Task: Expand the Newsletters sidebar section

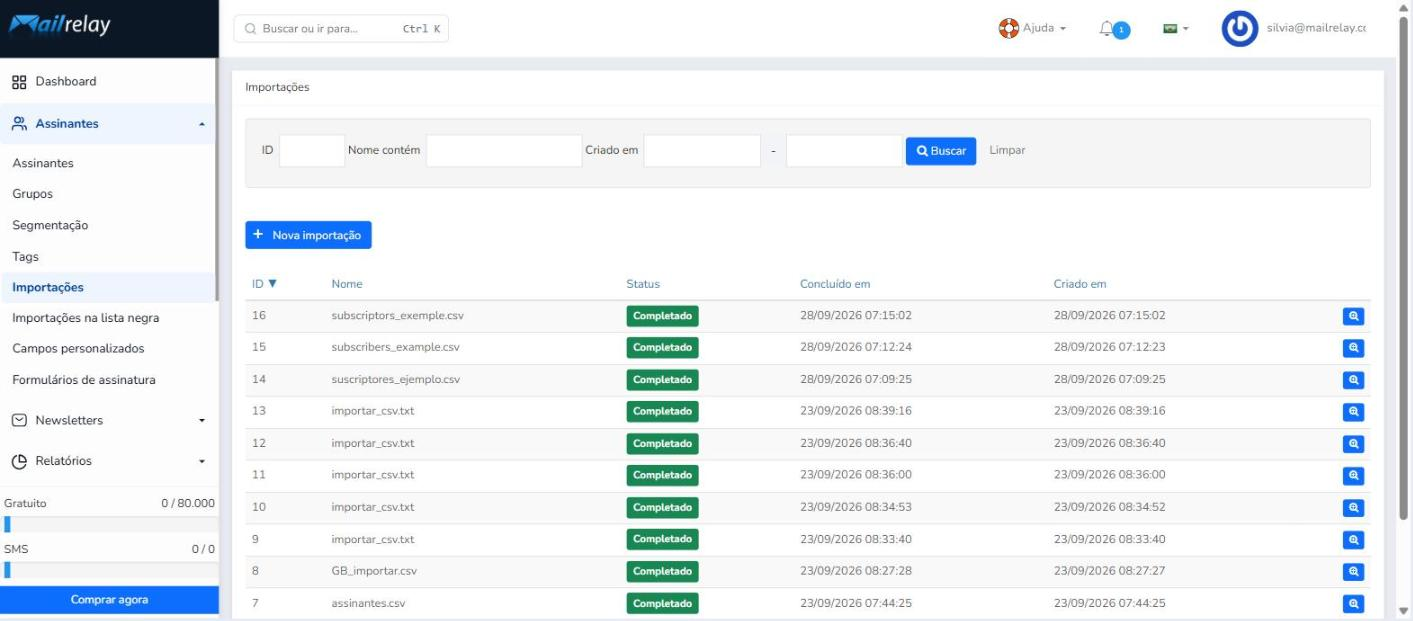Action: tap(108, 420)
